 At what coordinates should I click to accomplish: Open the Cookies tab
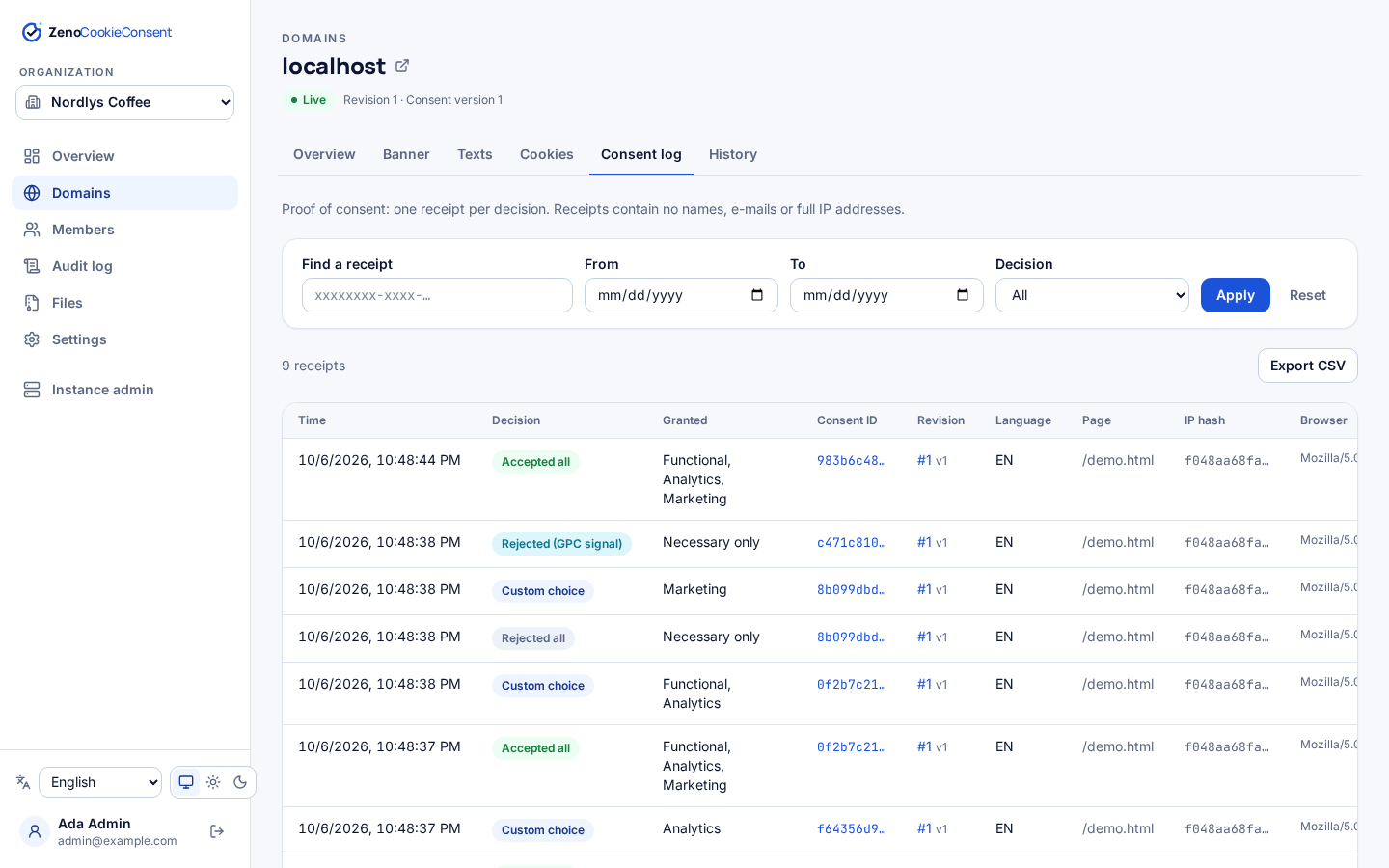(547, 154)
